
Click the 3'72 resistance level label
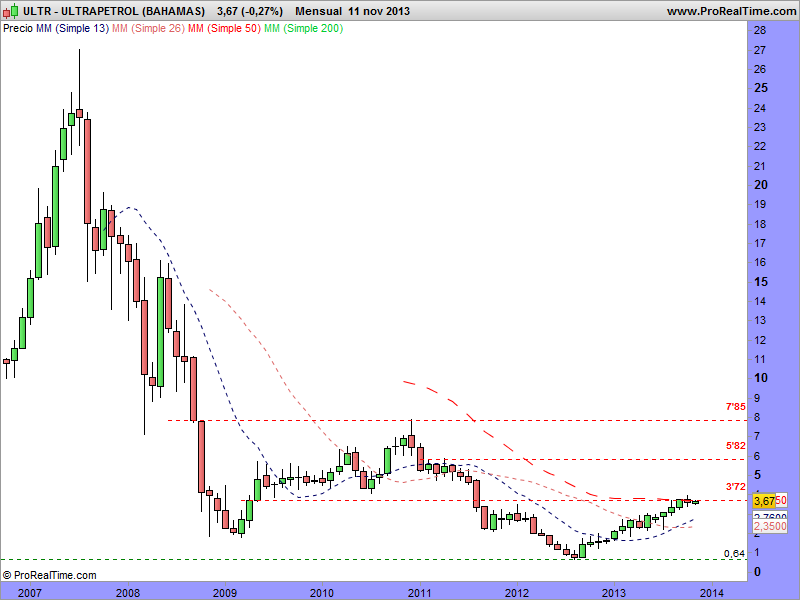pos(735,487)
